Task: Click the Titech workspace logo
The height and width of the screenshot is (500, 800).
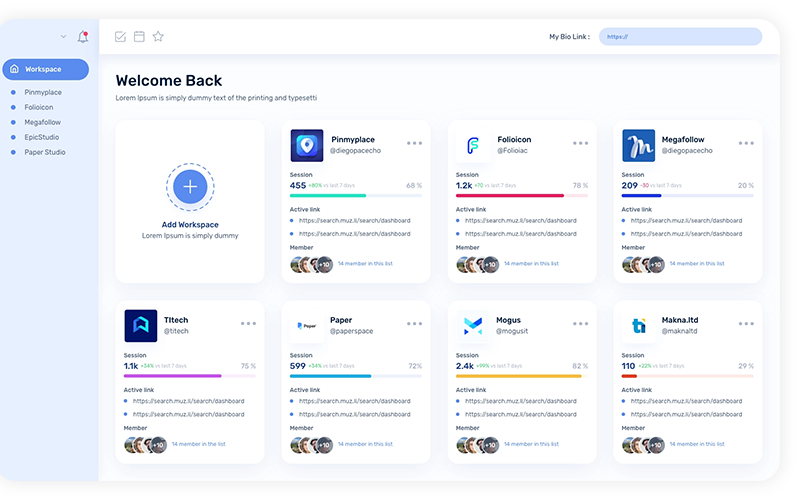Action: [141, 326]
